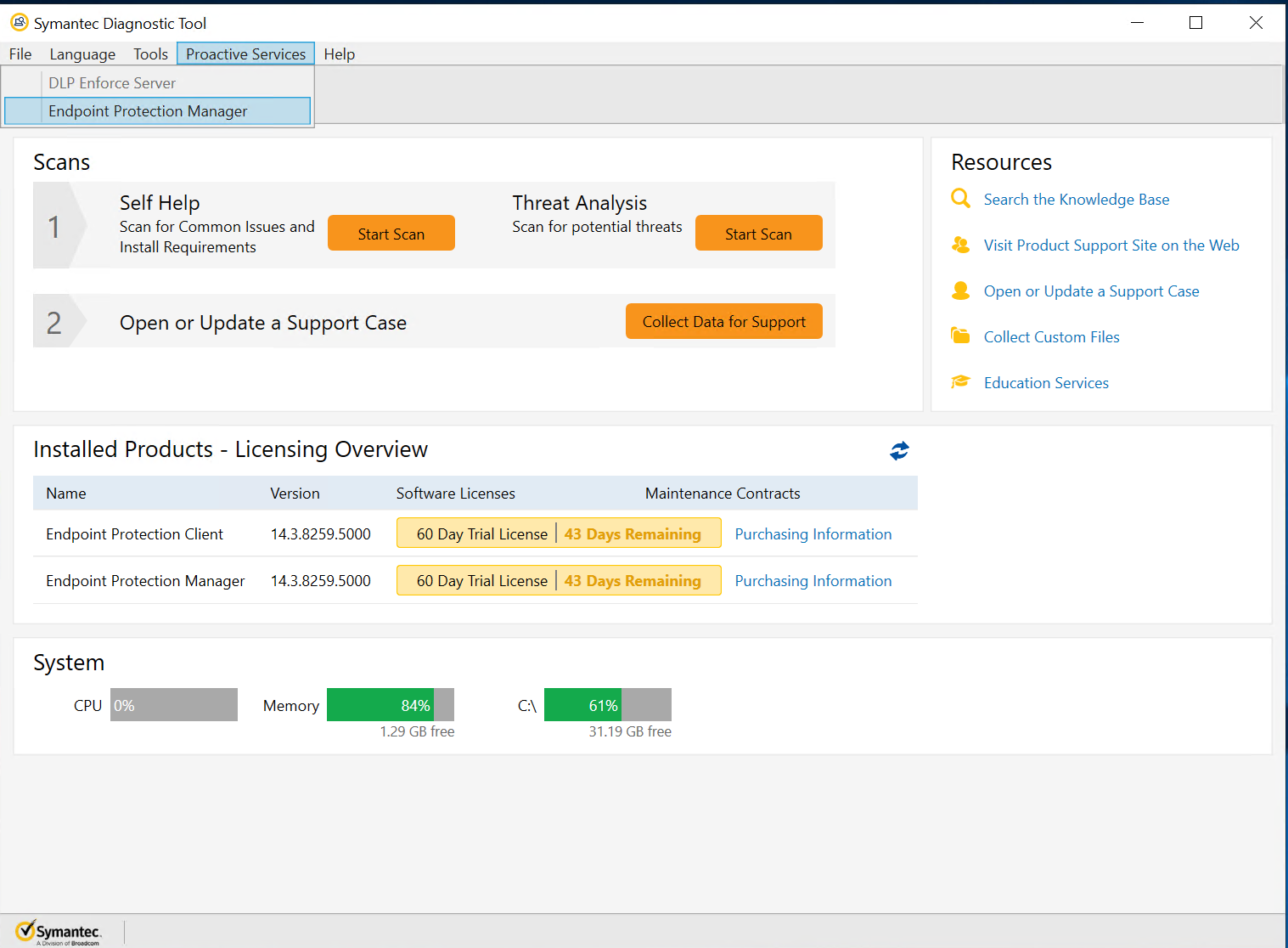Open the Tools menu

click(150, 54)
